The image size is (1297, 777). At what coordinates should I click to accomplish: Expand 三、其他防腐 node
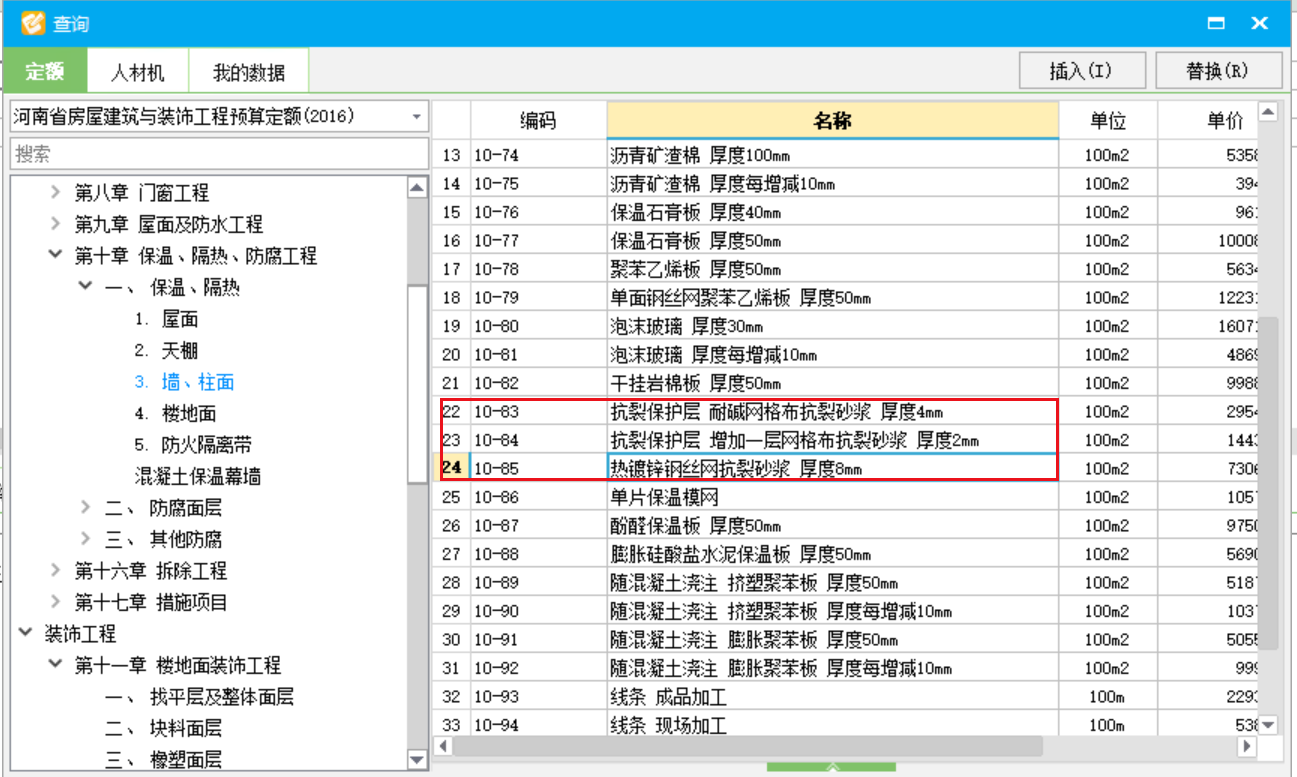(85, 539)
